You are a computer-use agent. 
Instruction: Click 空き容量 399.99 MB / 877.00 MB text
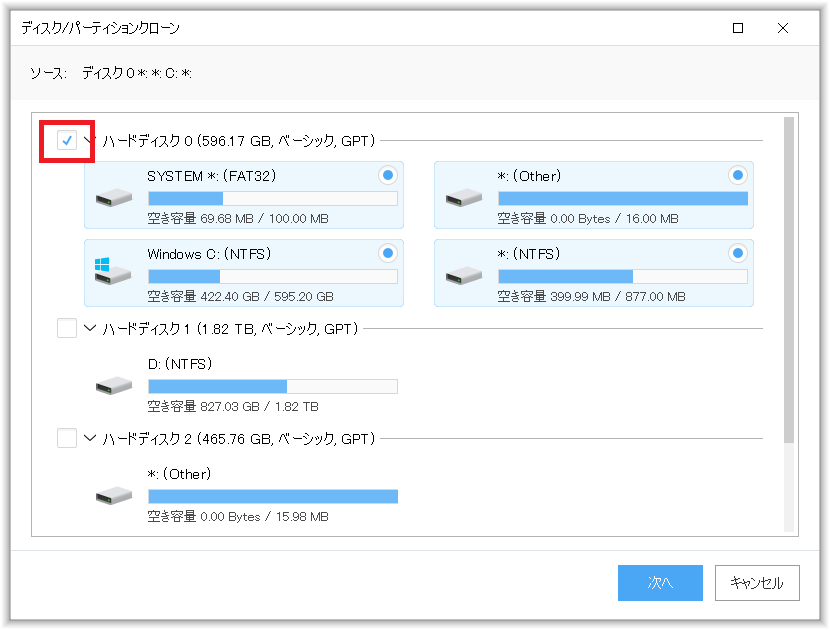[x=591, y=296]
